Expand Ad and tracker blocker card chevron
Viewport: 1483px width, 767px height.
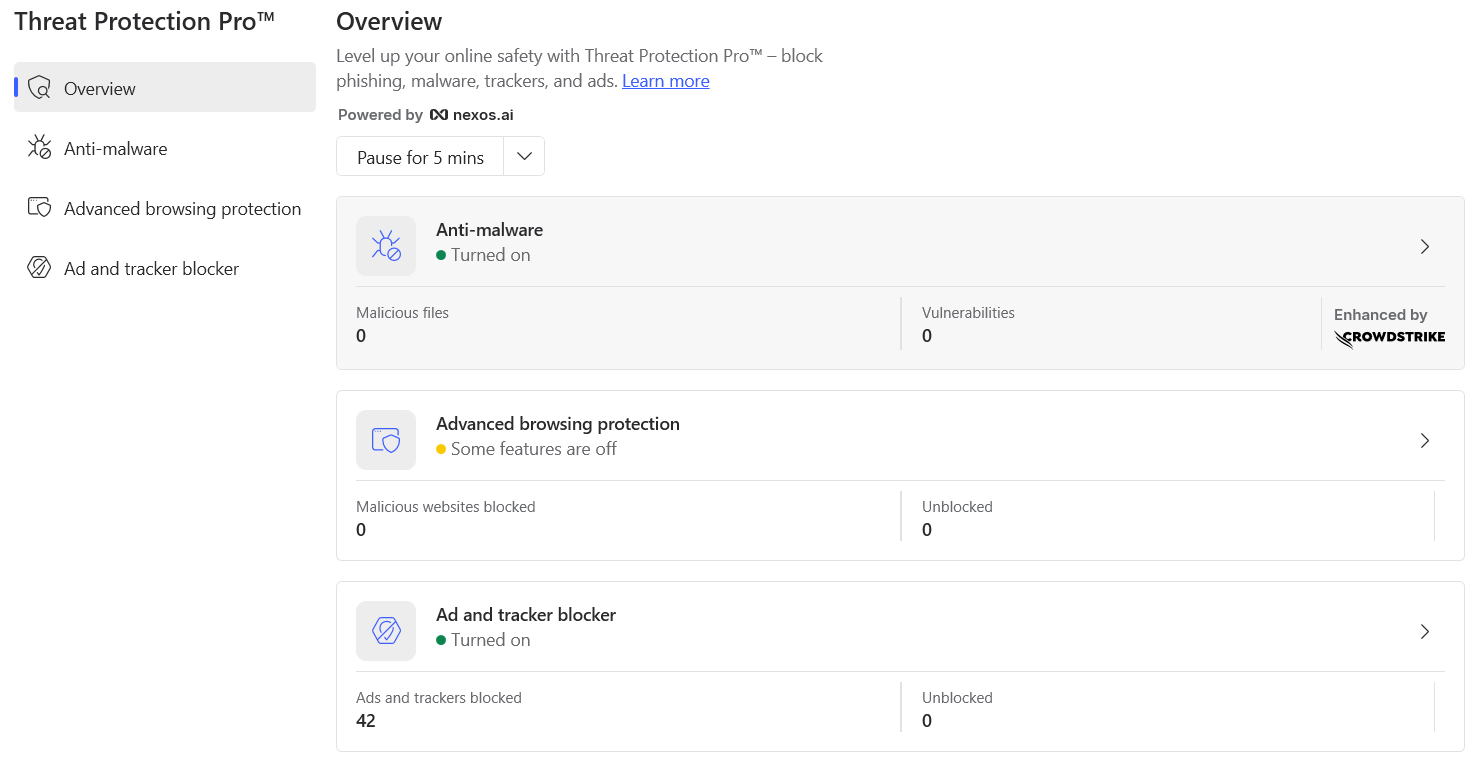(x=1425, y=632)
